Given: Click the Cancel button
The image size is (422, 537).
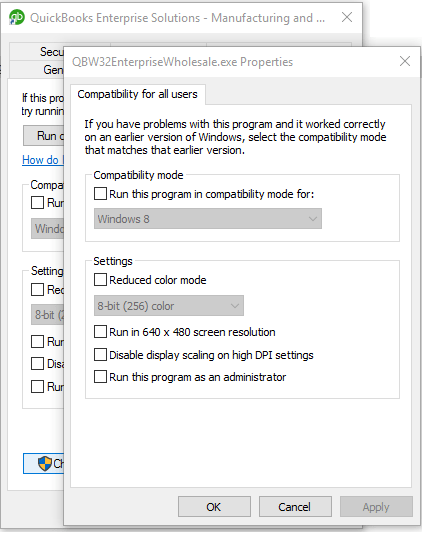Looking at the screenshot, I should tap(295, 507).
